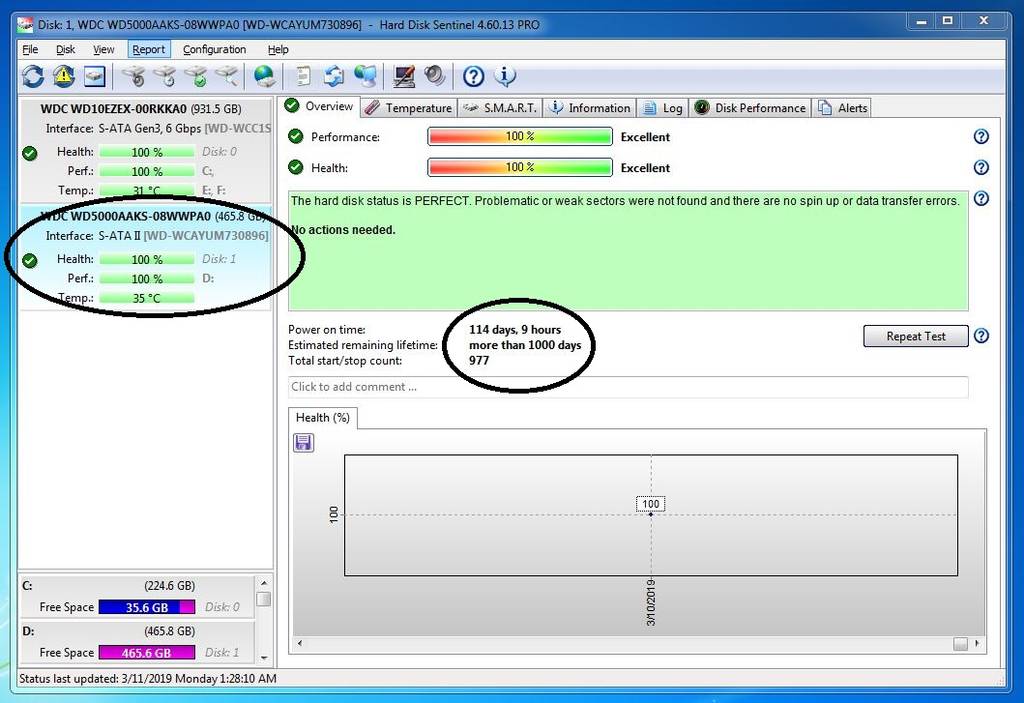Click the Health 100 % gradient bar
The width and height of the screenshot is (1024, 703).
520,167
